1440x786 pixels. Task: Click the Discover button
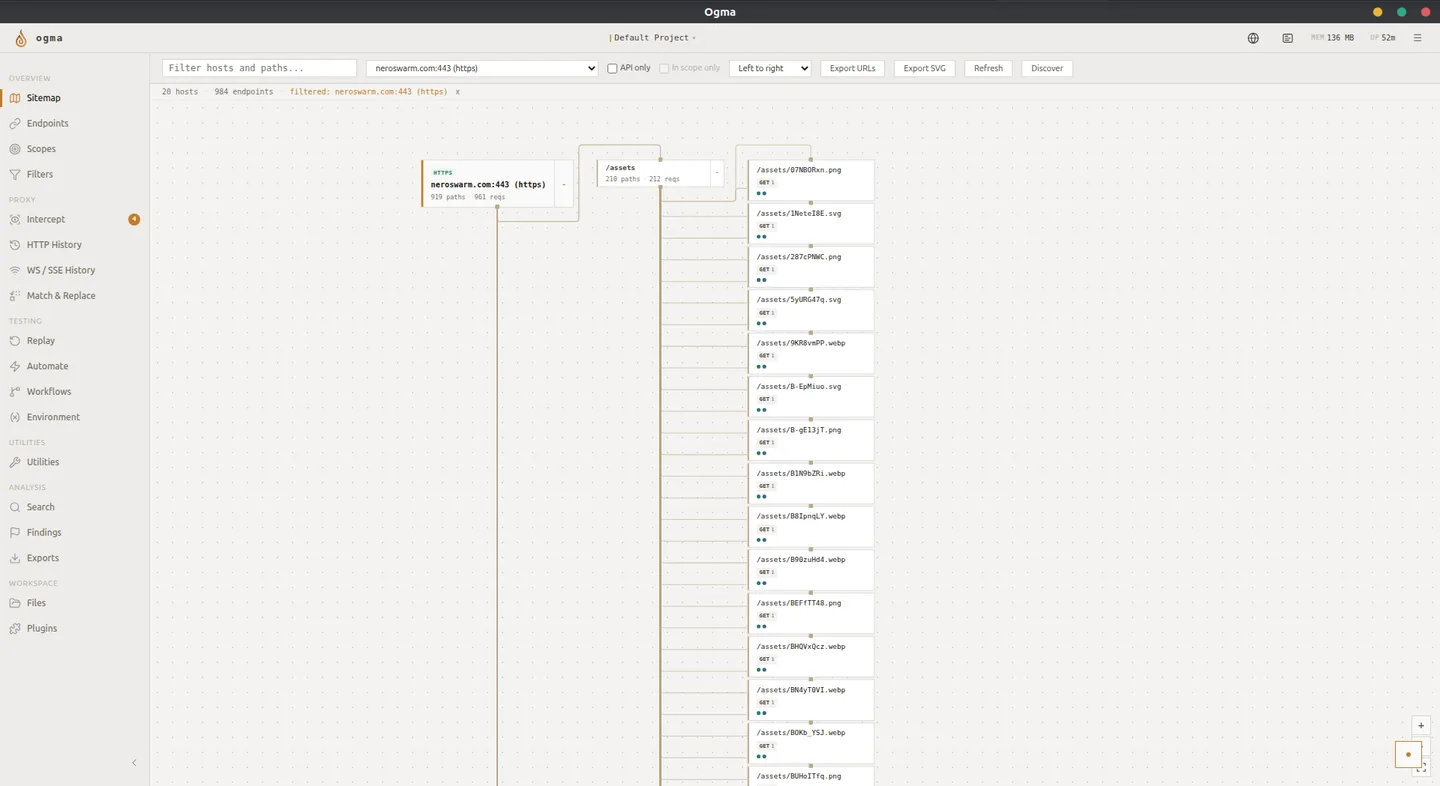tap(1047, 68)
